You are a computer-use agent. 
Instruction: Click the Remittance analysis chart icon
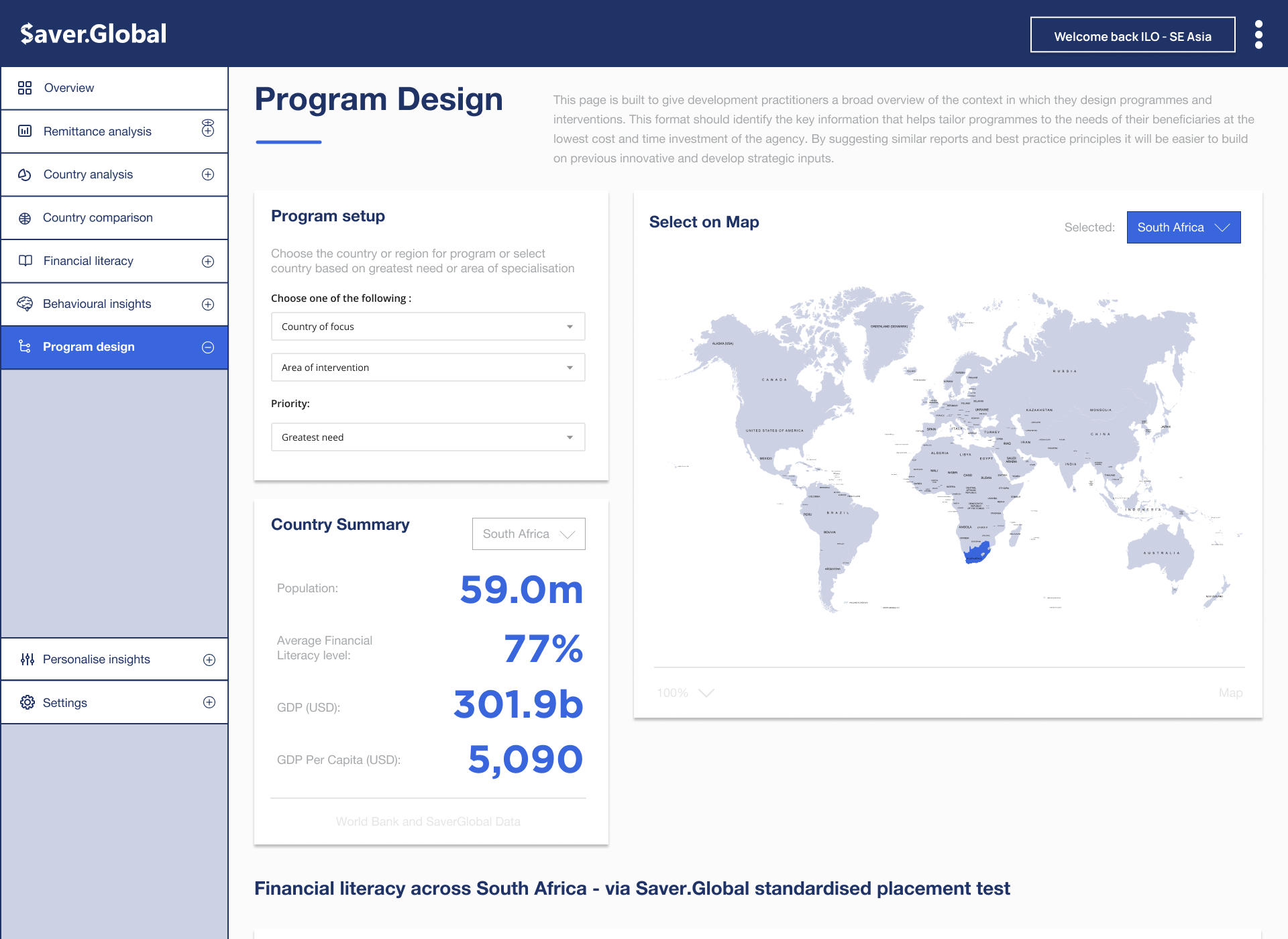(x=25, y=131)
